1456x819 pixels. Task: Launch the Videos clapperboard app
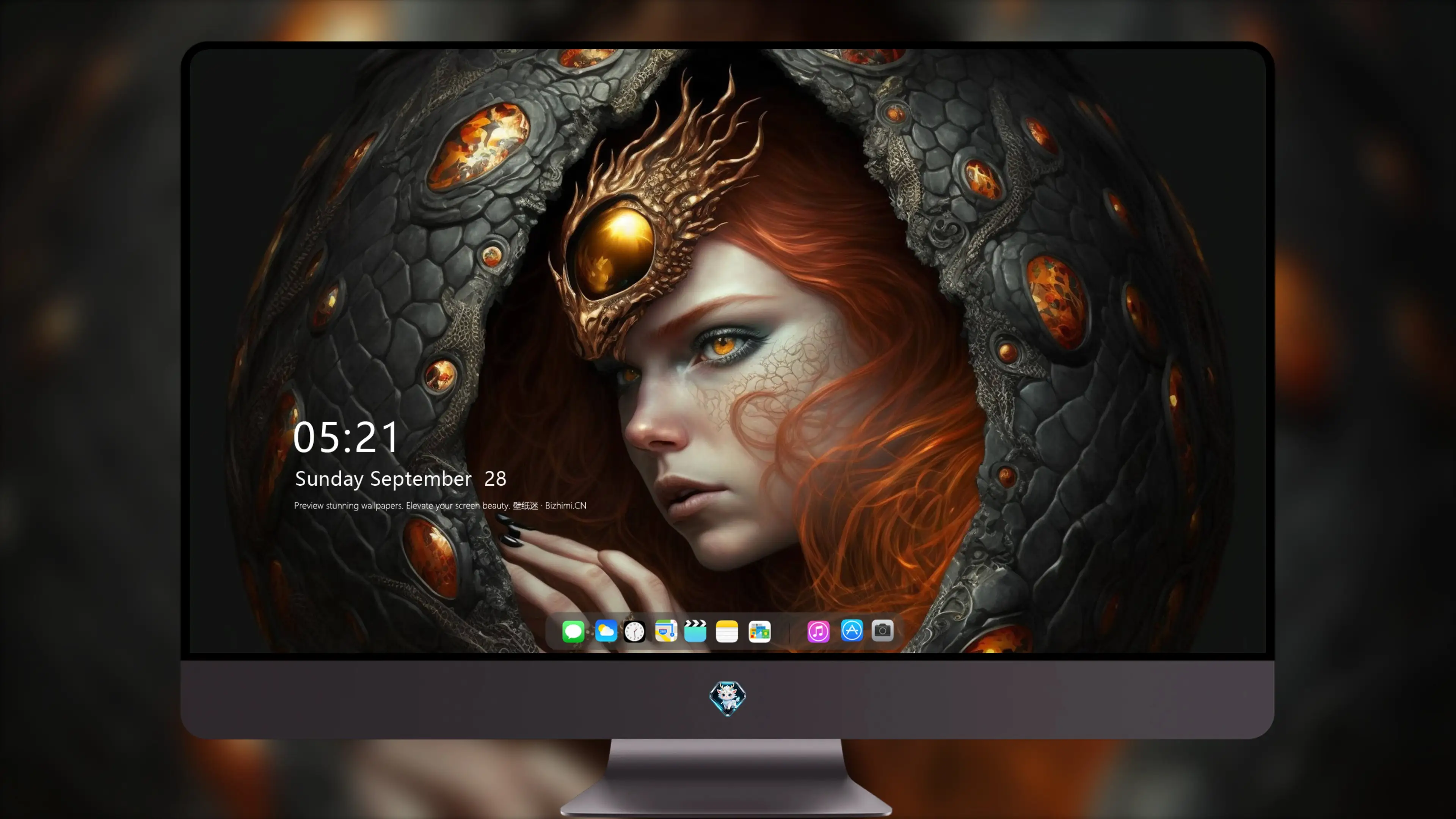pos(695,631)
